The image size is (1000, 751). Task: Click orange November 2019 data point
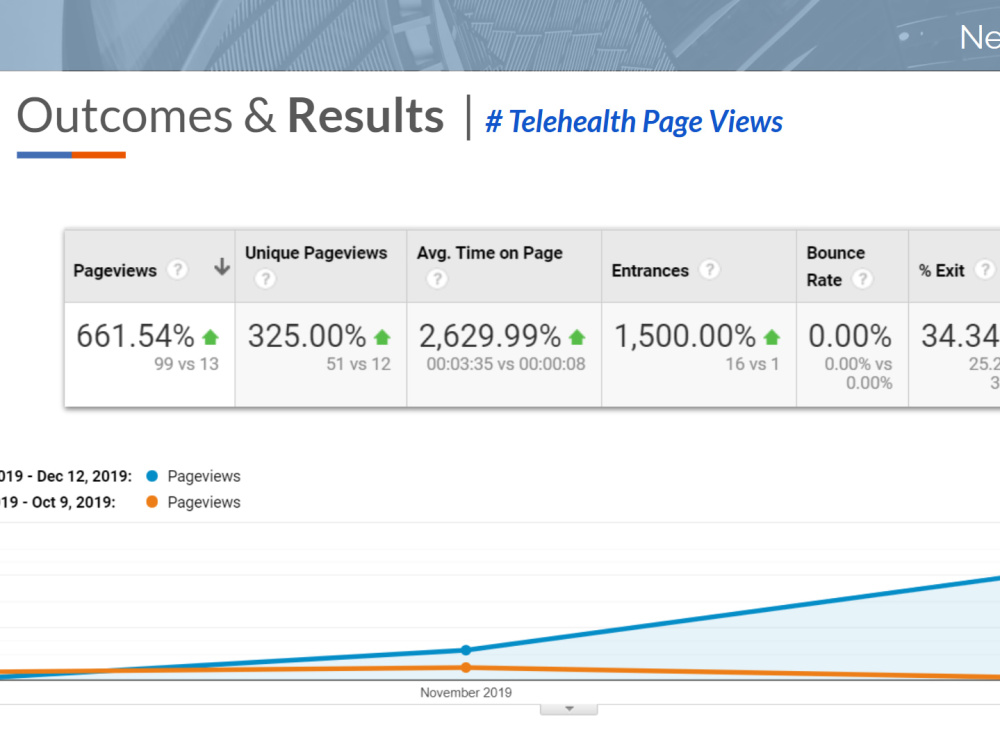point(466,667)
